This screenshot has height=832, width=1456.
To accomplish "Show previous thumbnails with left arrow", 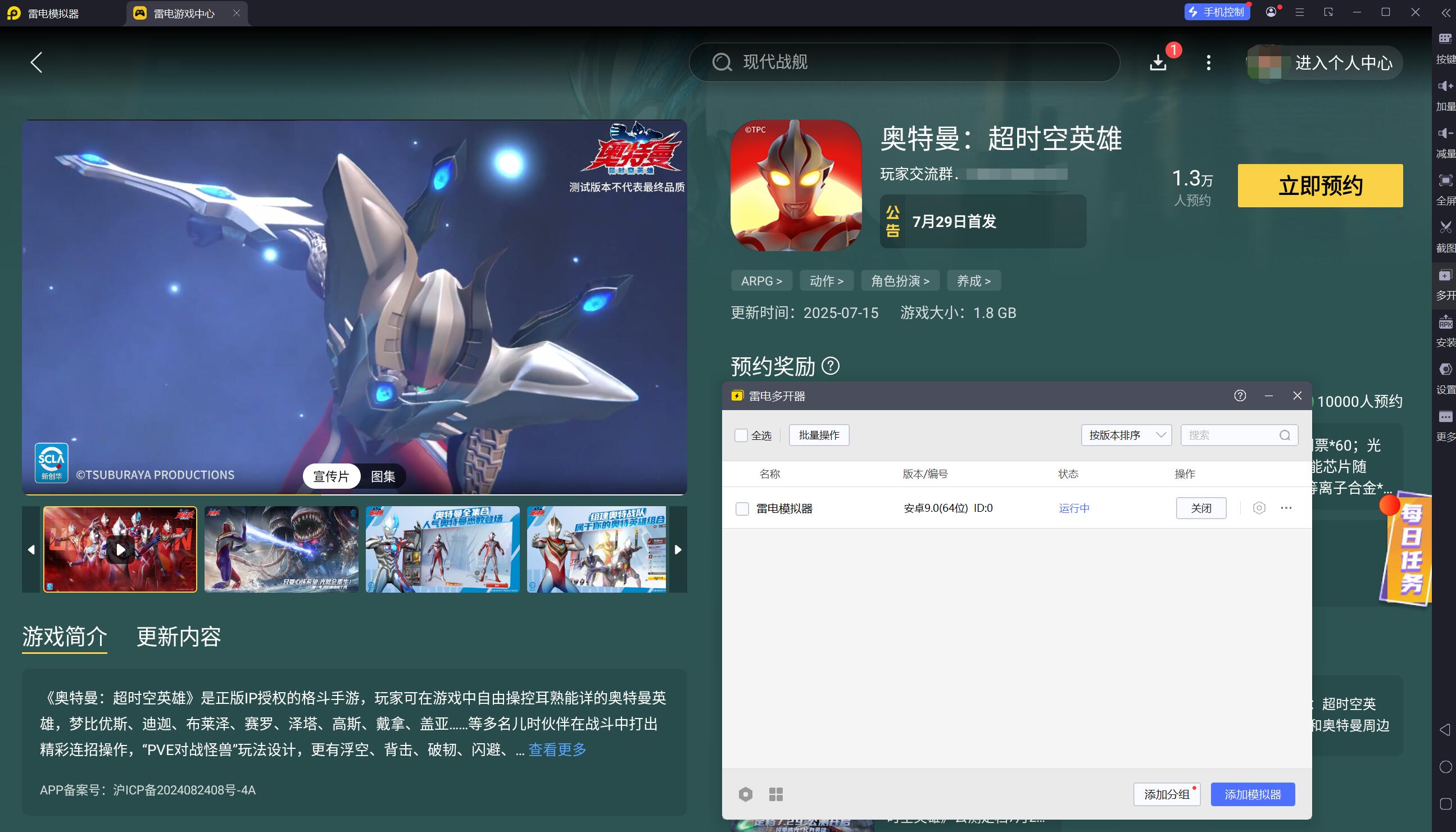I will pos(31,549).
